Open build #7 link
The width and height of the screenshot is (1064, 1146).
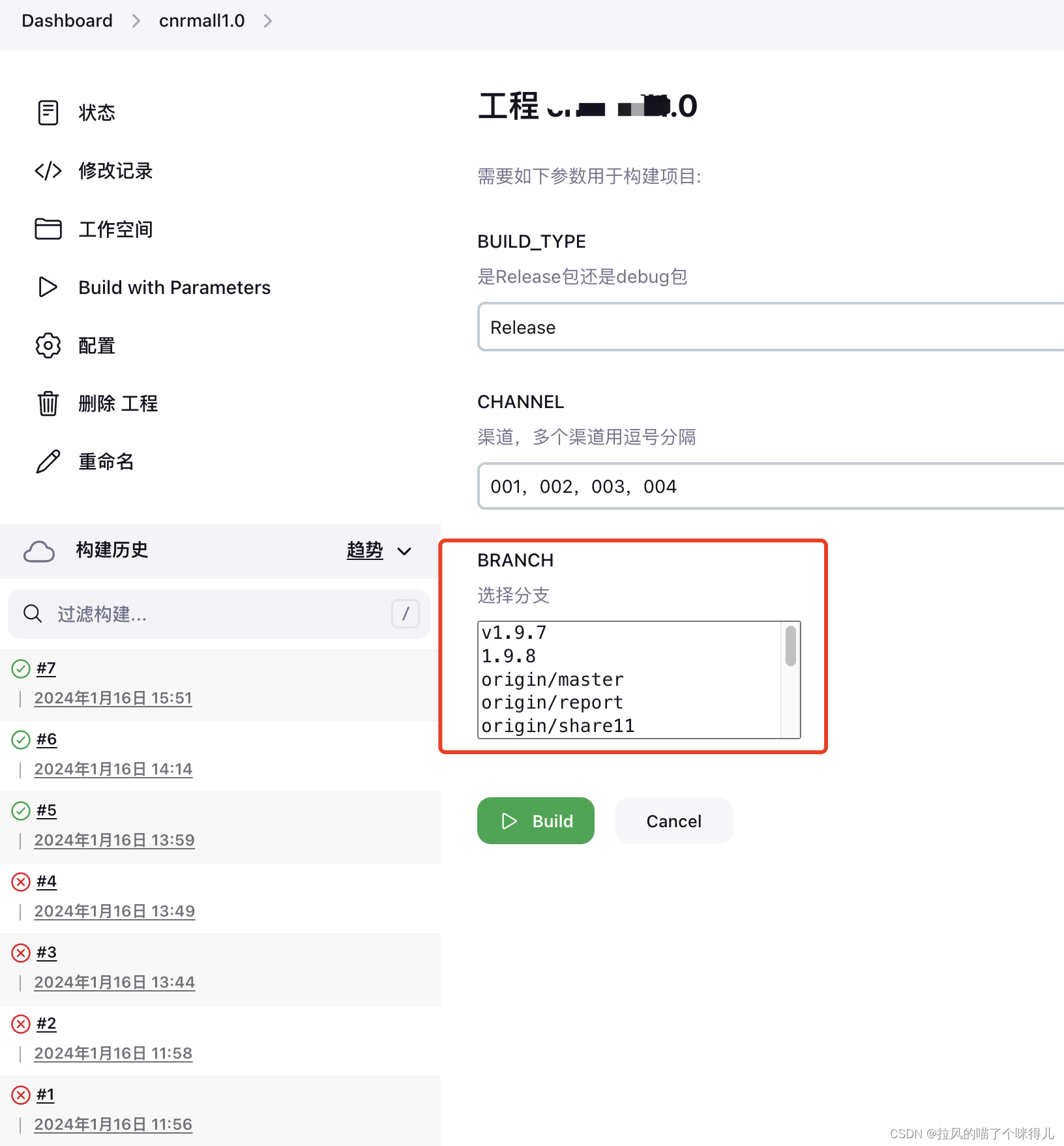tap(46, 668)
